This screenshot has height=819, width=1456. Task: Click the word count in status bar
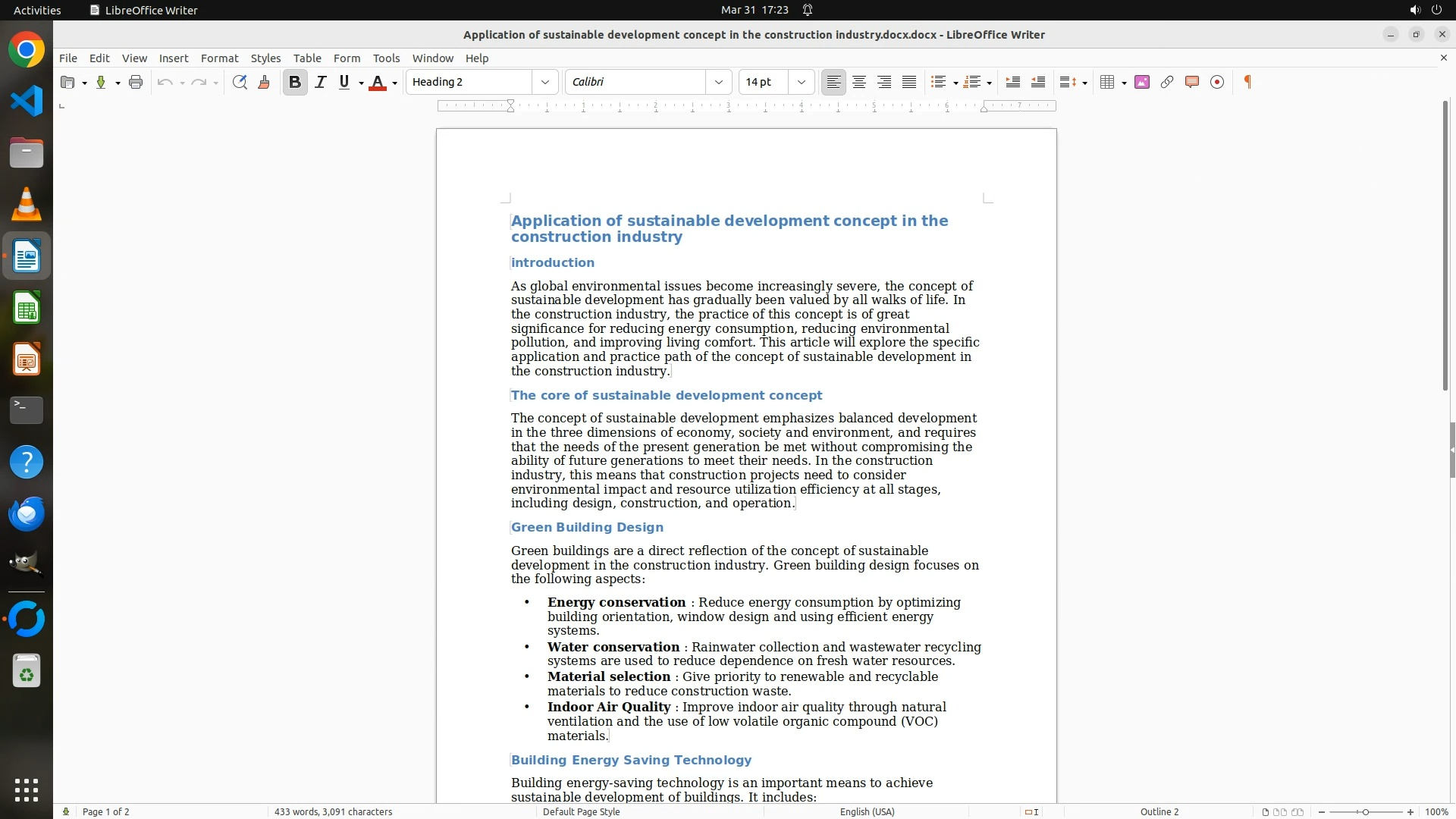[x=333, y=811]
